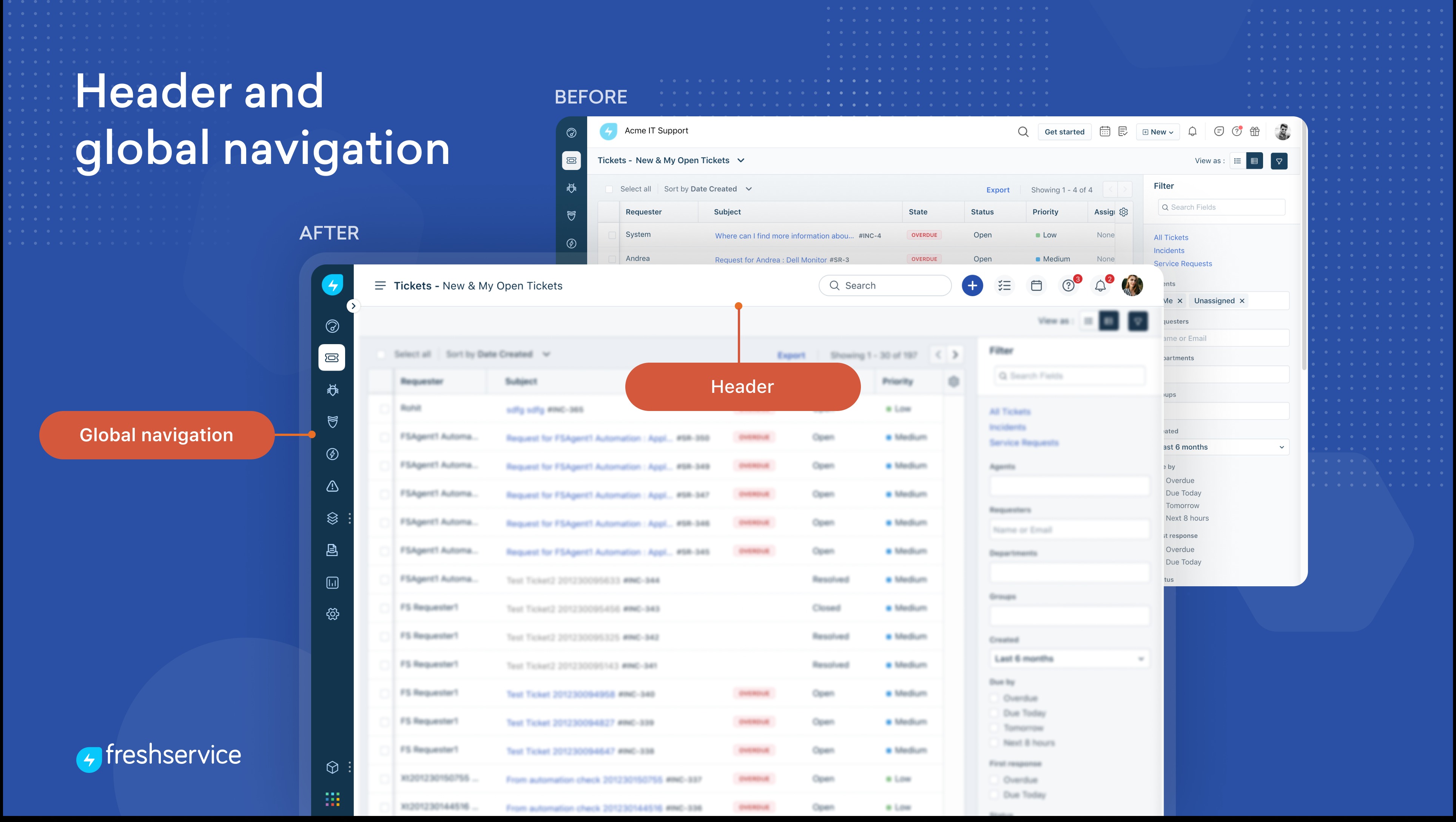Click the hamburger menu beside the Tickets title
1456x822 pixels.
point(380,286)
